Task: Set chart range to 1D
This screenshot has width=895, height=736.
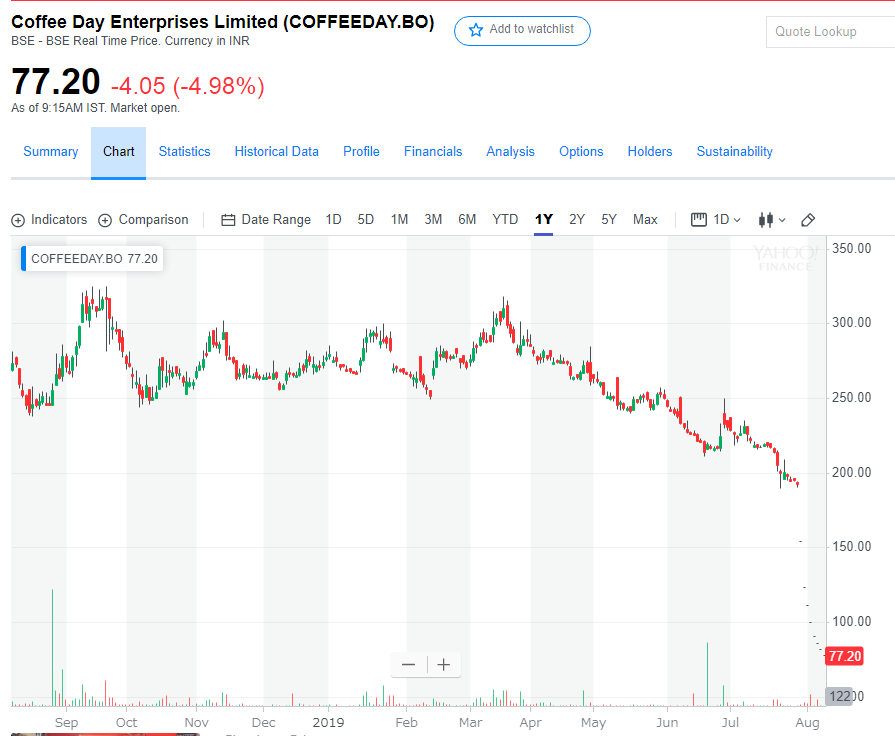Action: pos(333,220)
